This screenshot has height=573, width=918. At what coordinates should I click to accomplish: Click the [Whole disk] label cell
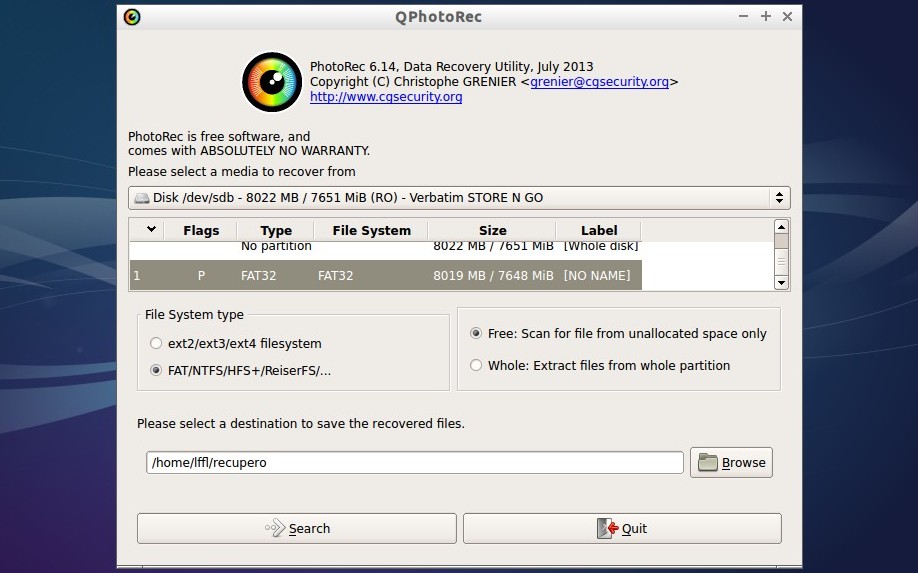pos(601,246)
